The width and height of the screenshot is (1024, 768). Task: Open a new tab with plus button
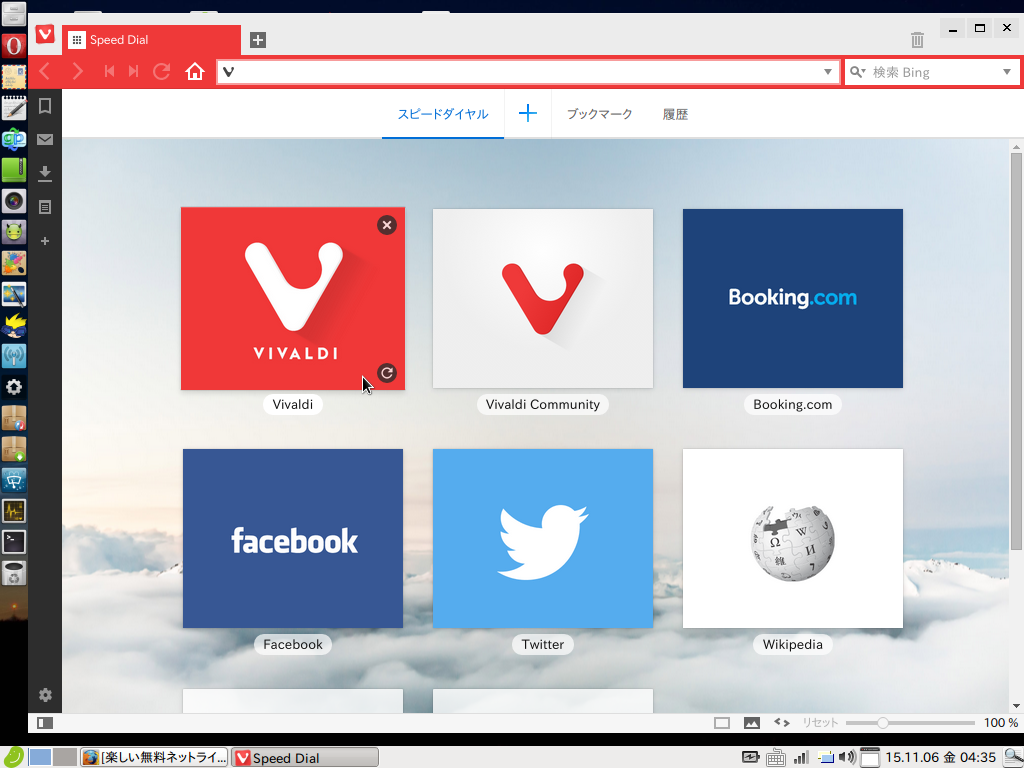pos(258,40)
